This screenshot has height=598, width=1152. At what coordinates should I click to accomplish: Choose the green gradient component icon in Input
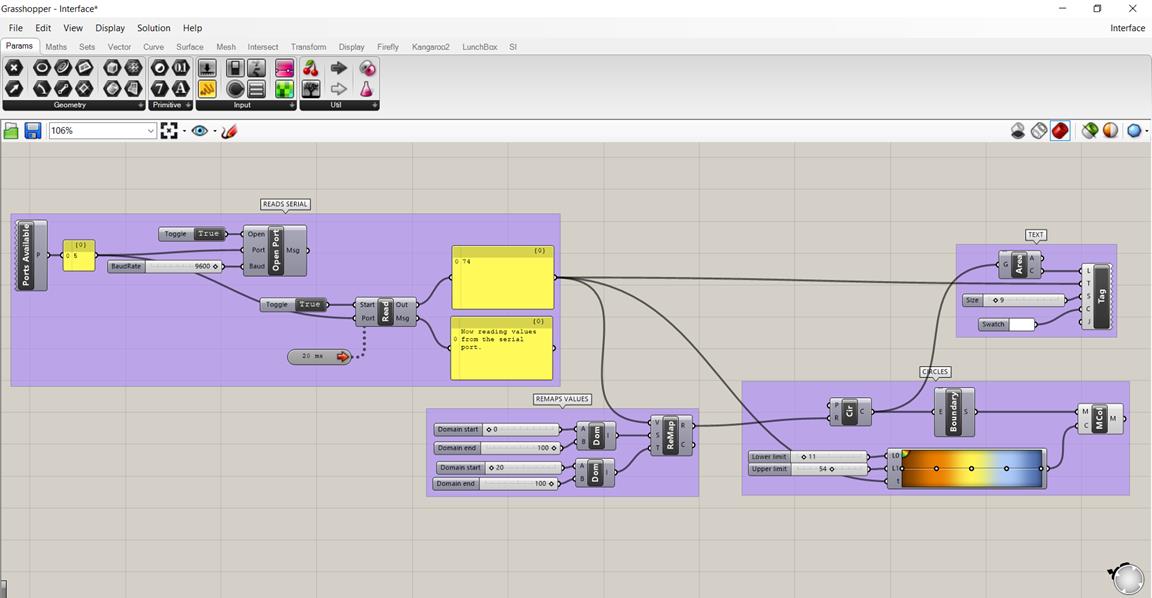pyautogui.click(x=284, y=89)
